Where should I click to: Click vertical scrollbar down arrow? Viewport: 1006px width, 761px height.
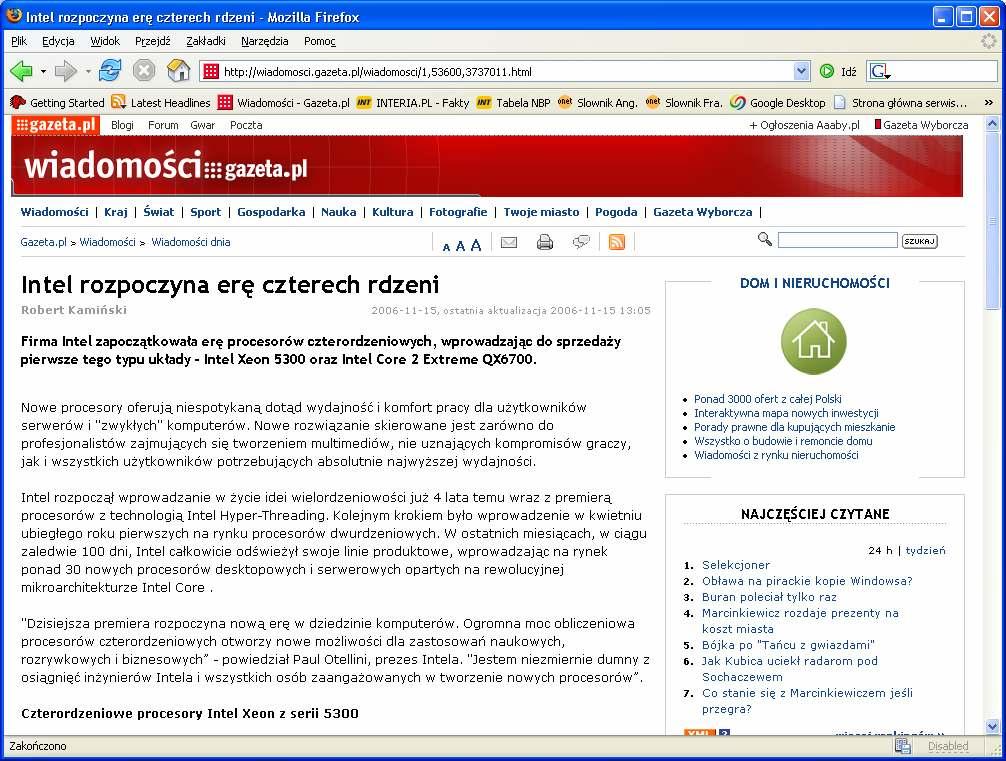click(x=993, y=727)
